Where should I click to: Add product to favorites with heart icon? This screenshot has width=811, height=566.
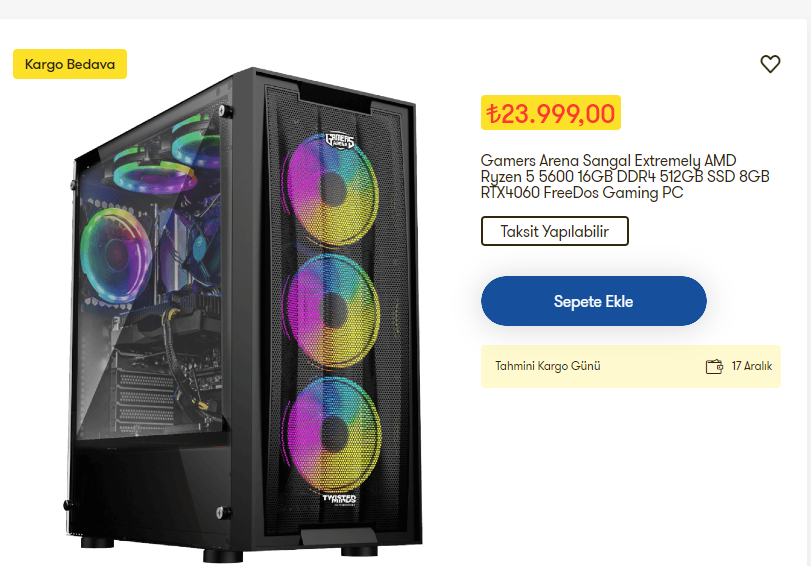(x=770, y=64)
